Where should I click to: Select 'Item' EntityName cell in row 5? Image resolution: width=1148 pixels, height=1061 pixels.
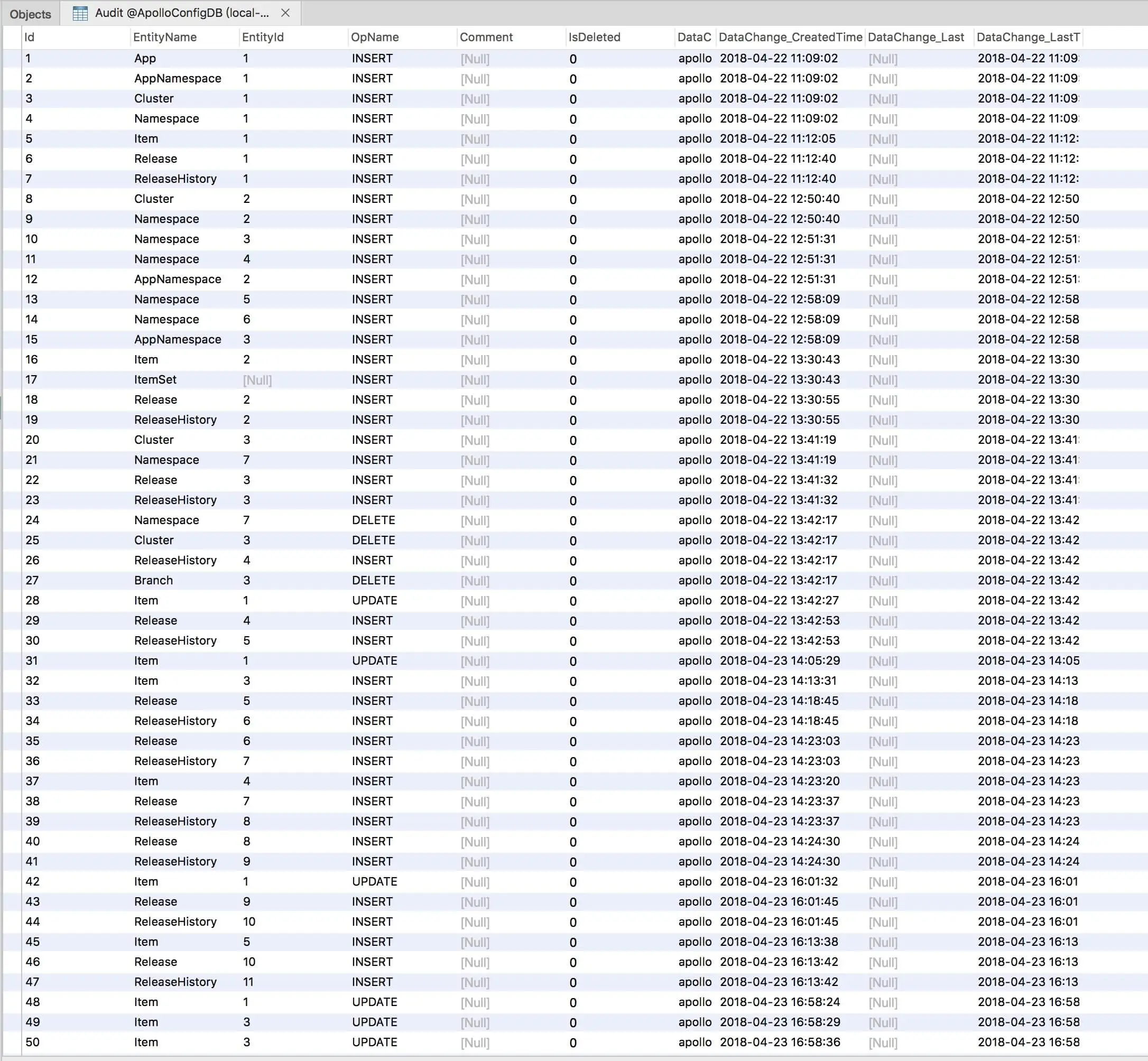146,139
